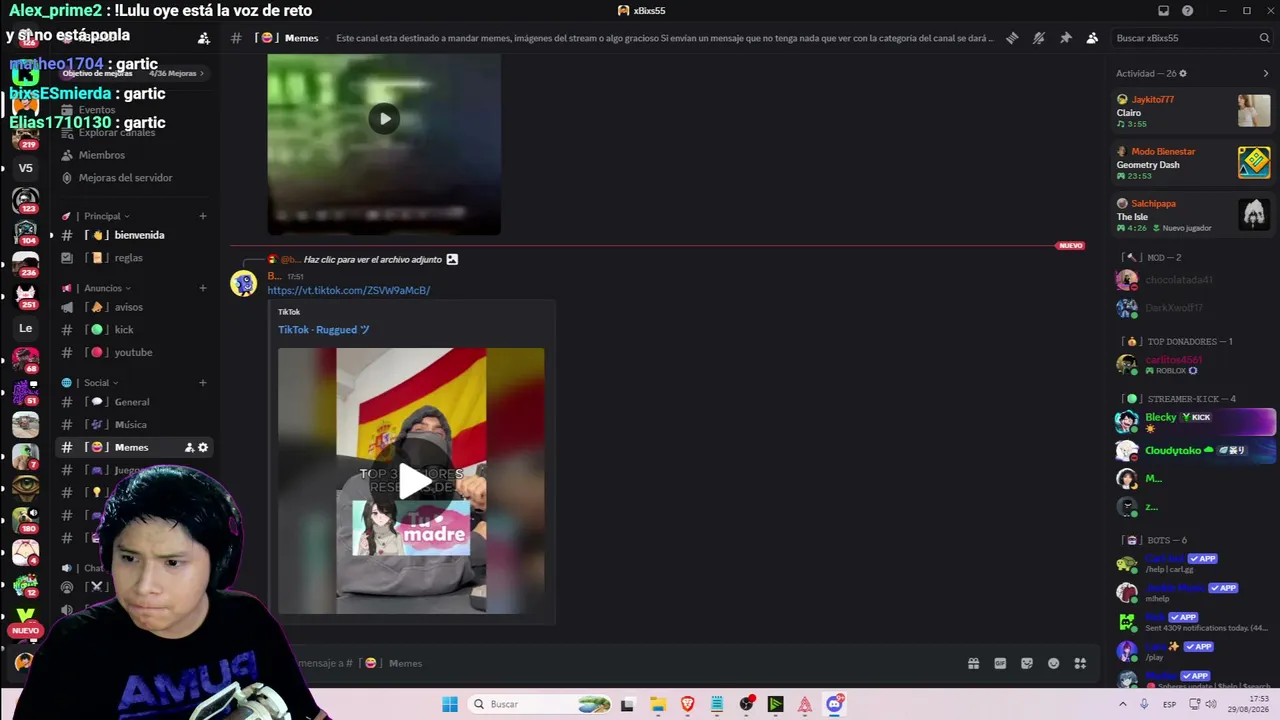Open pinned messages pin icon
Viewport: 1280px width, 720px height.
[x=1066, y=38]
